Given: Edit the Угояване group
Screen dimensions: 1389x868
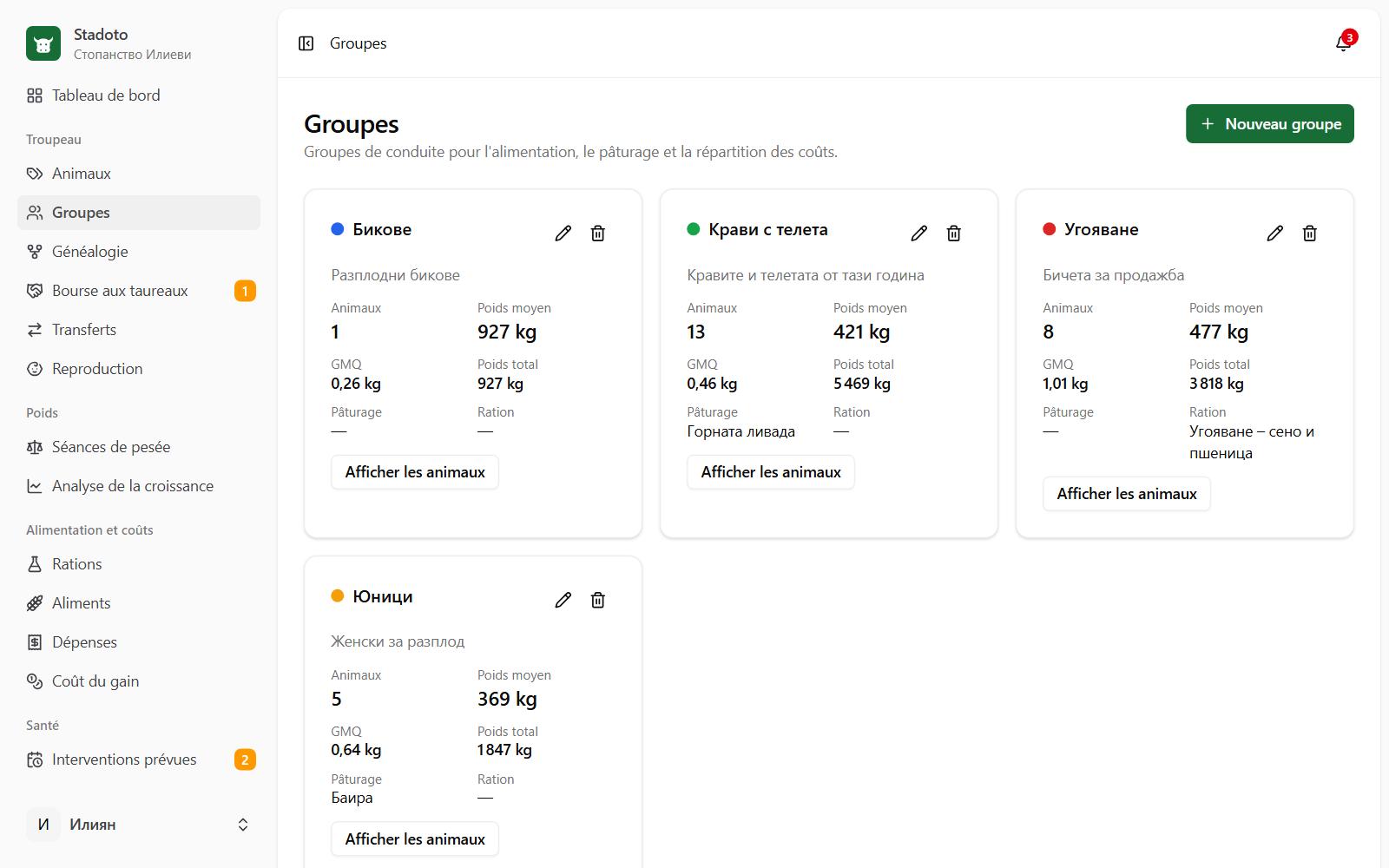Looking at the screenshot, I should tap(1275, 233).
